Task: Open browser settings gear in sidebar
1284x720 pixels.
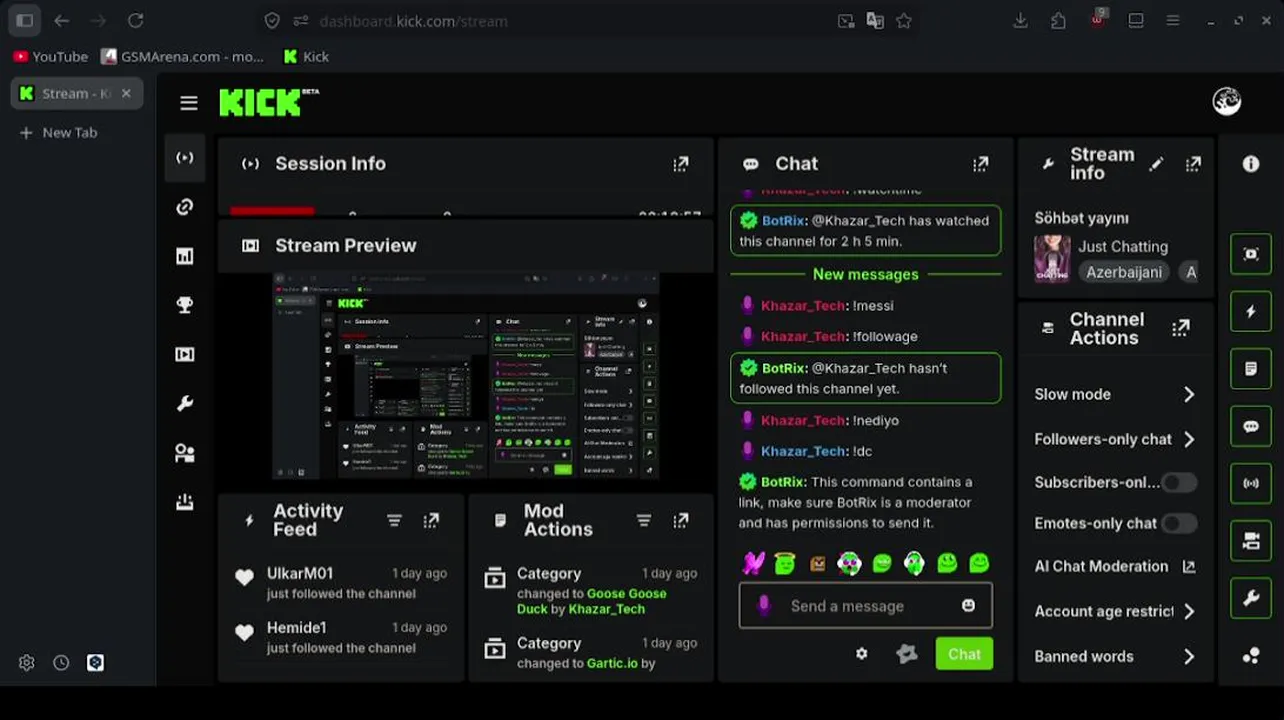Action: click(27, 663)
